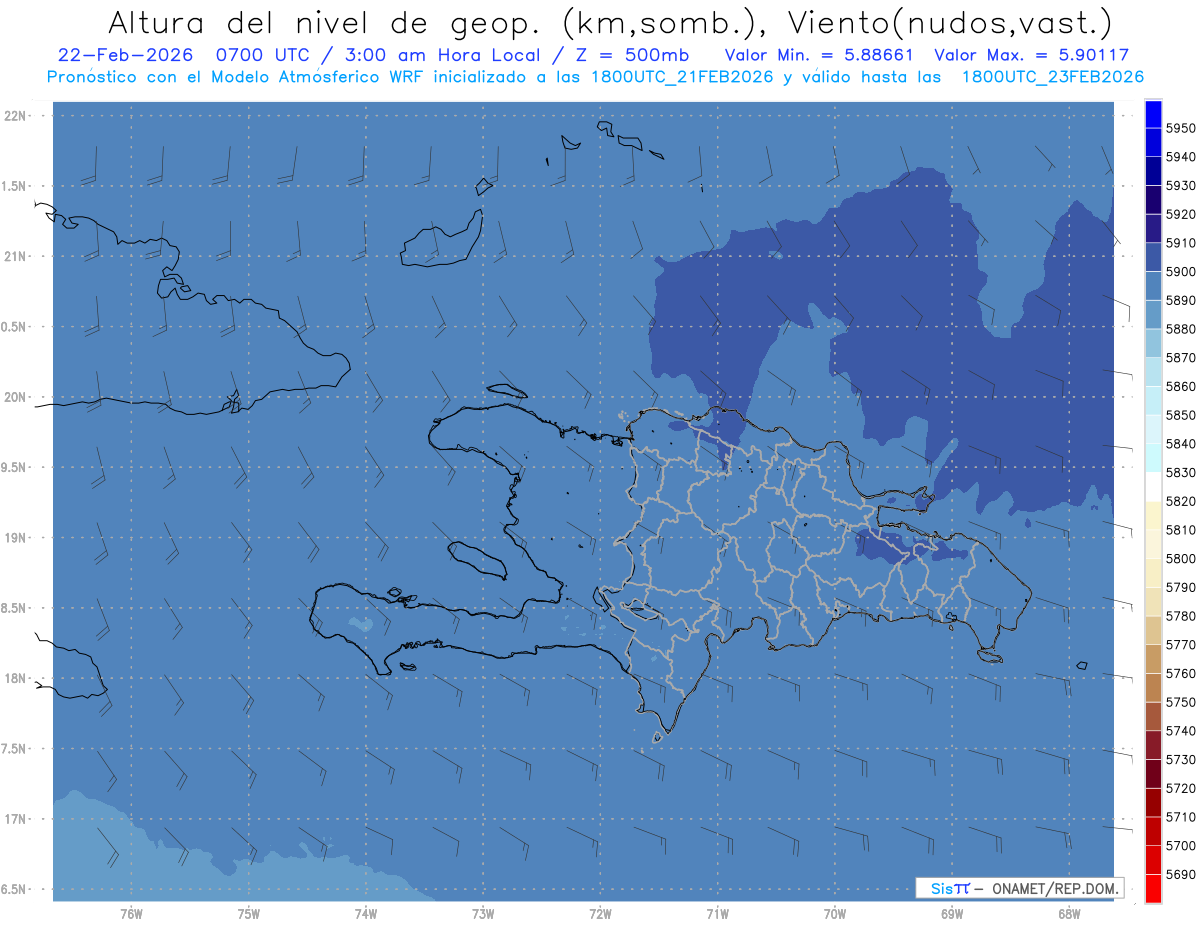Screen dimensions: 1200x927
Task: Click the '20N' latitude label
Action: pos(14,397)
